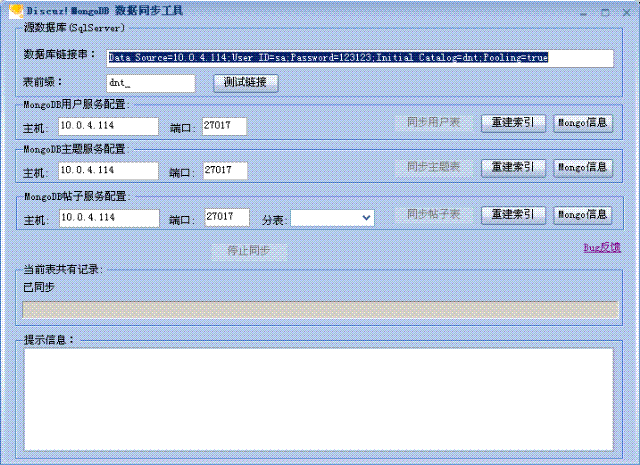Click the port field in user service config
The width and height of the screenshot is (640, 465).
(224, 126)
